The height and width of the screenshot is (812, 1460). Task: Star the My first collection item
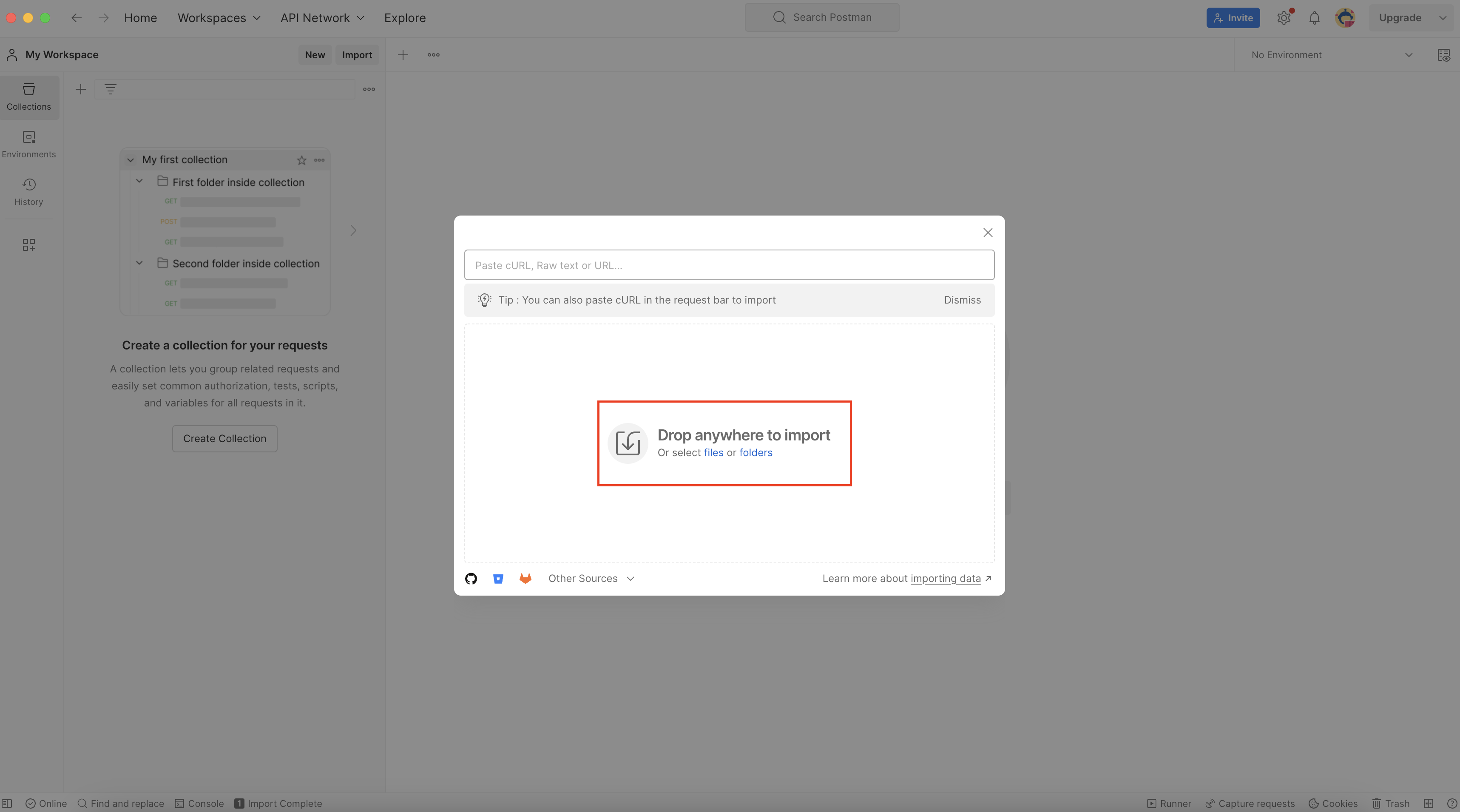301,160
